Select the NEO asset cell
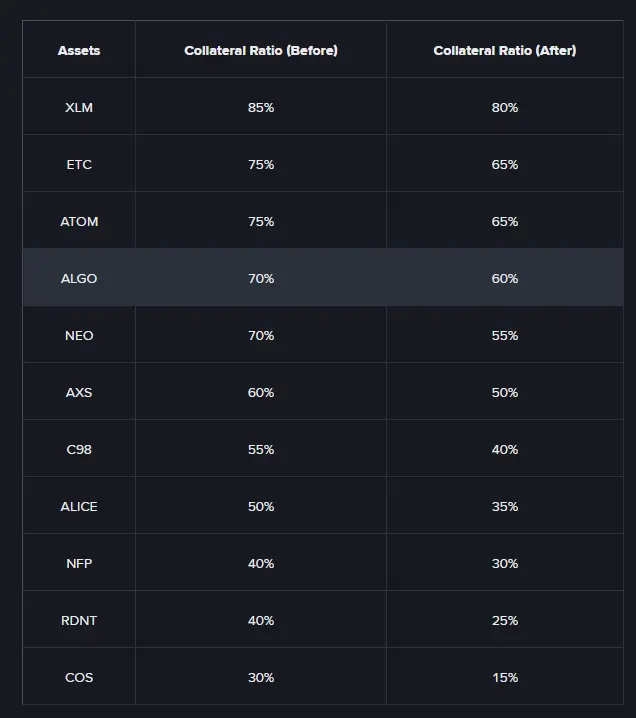Screen dimensions: 636x718 (79, 335)
